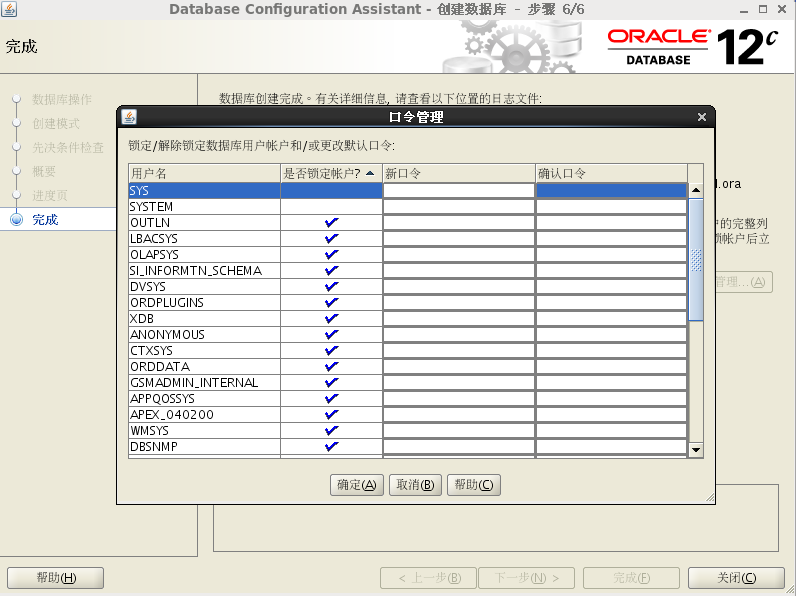The image size is (796, 596).
Task: Toggle lock checkmark for APPQOSSYS account
Action: [331, 399]
